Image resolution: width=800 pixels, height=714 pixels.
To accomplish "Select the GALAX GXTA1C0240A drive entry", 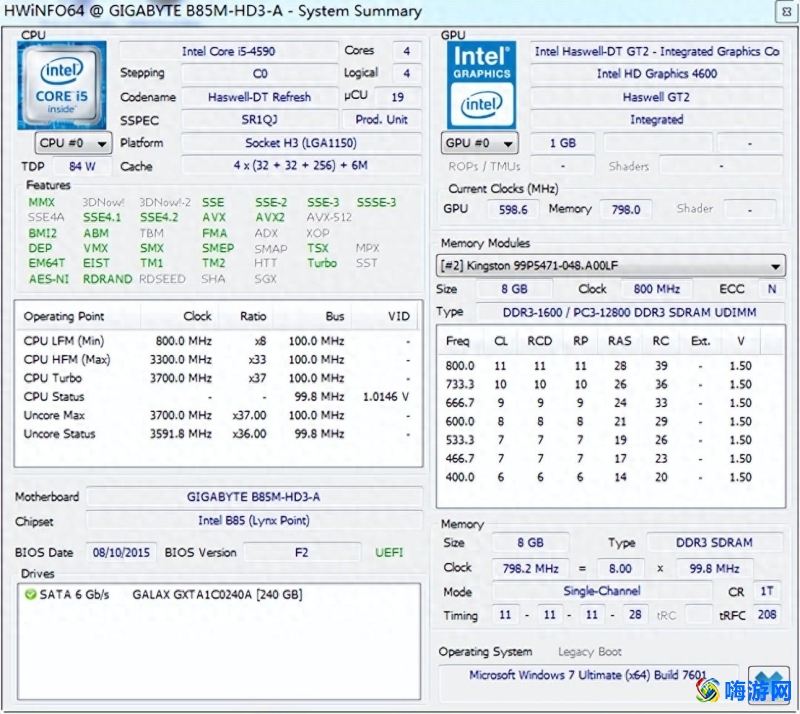I will (x=217, y=595).
